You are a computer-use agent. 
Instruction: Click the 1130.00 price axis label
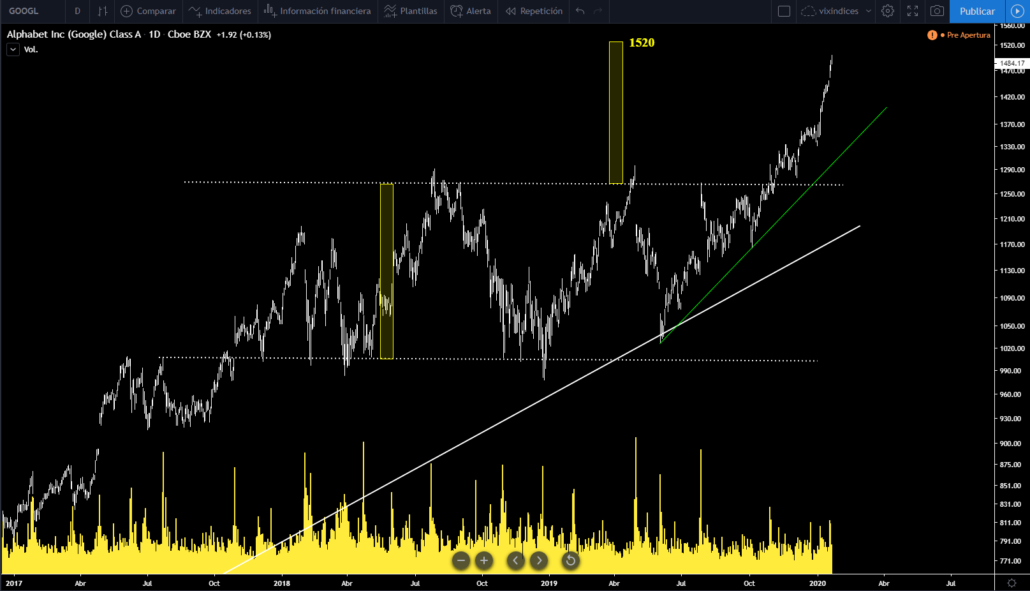[1012, 270]
